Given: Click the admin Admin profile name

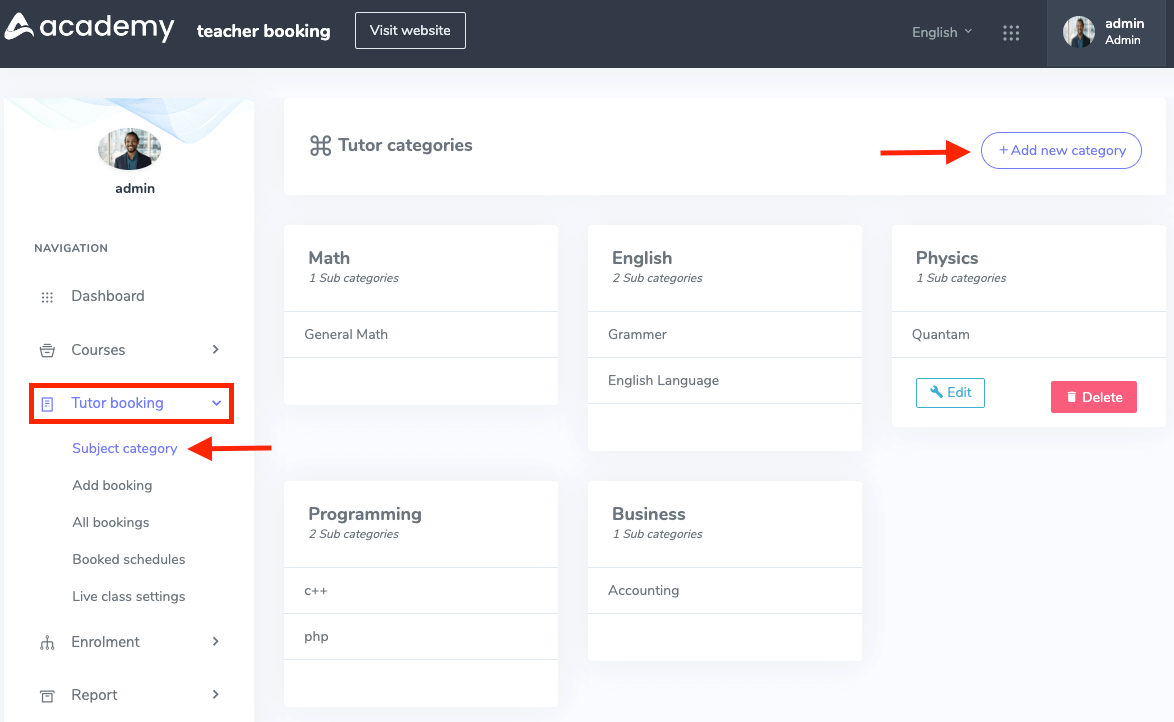Looking at the screenshot, I should pos(1124,31).
